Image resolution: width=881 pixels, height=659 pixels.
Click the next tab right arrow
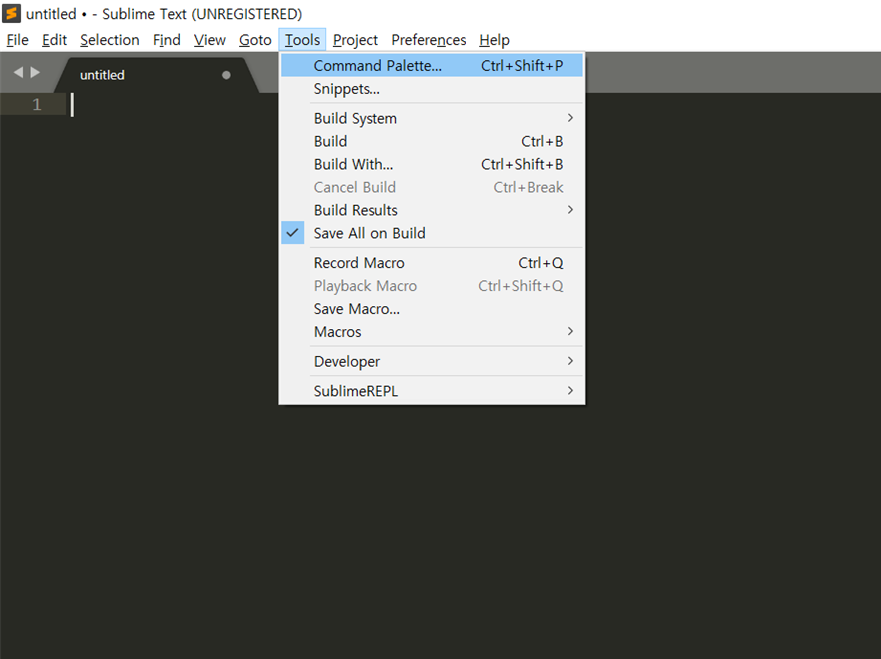point(35,72)
